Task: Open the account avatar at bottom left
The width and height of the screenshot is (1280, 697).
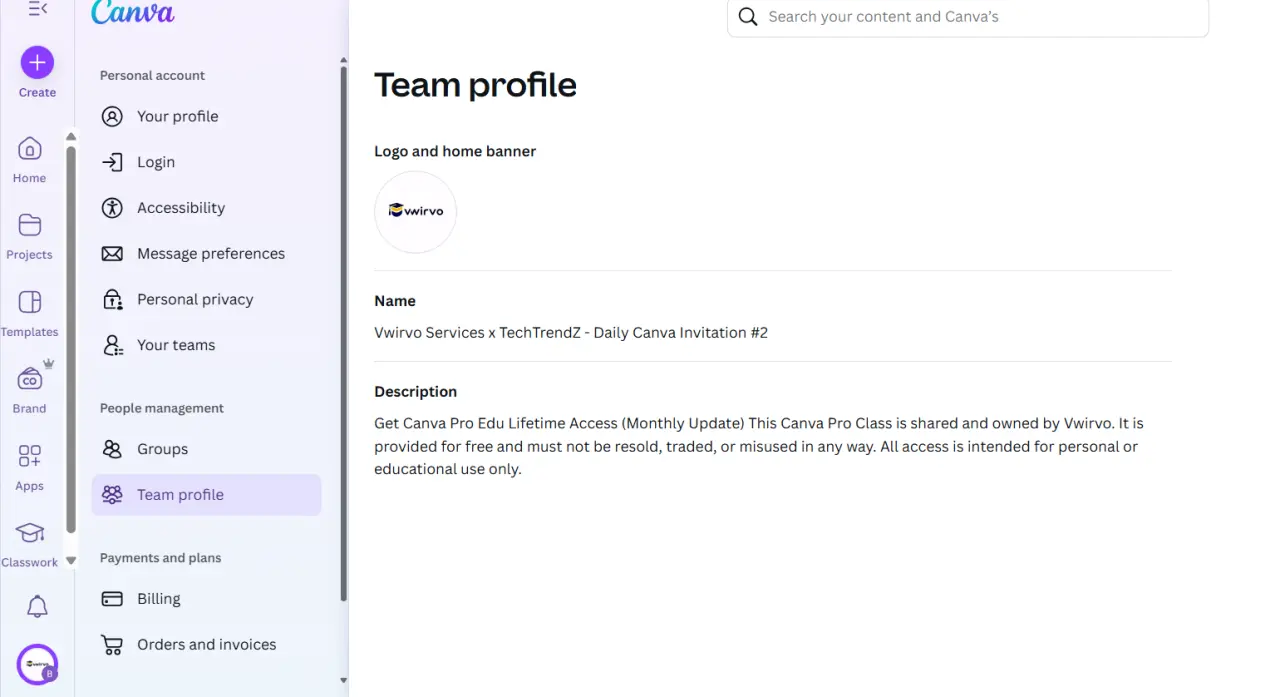Action: click(x=37, y=664)
